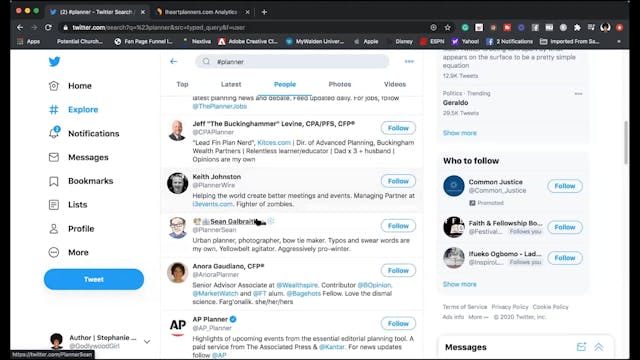
Task: Open the i3events.com link
Action: pyautogui.click(x=212, y=204)
